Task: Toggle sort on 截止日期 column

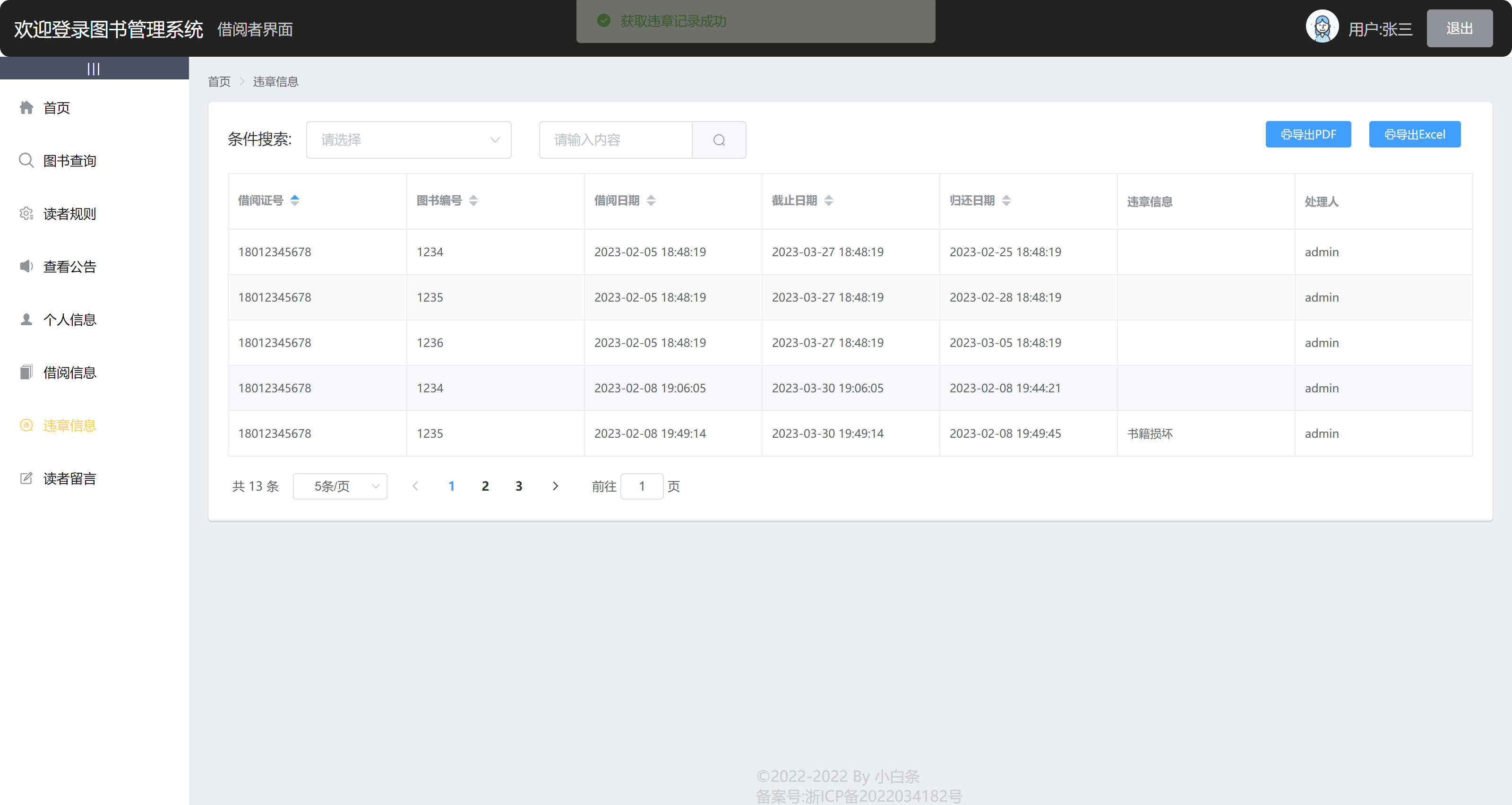Action: 828,200
